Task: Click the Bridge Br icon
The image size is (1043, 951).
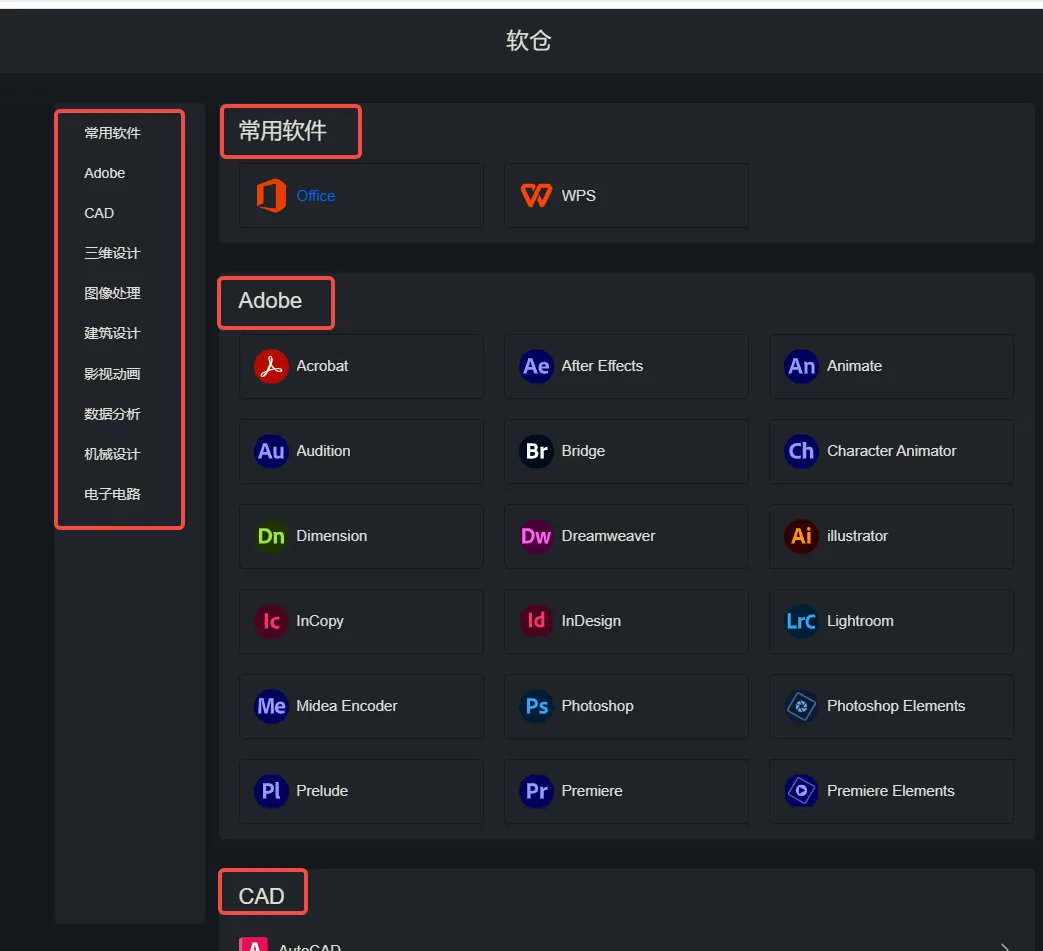Action: click(x=536, y=452)
